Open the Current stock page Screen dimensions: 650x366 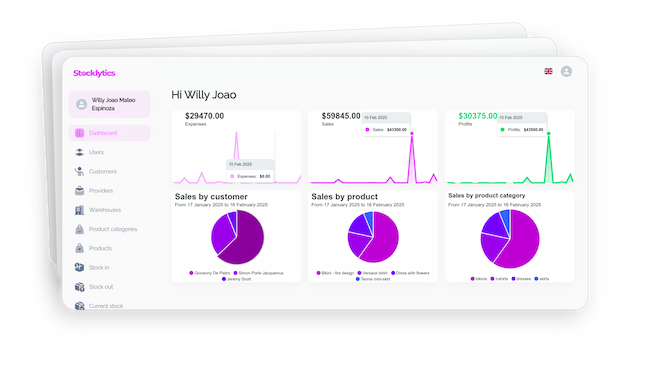106,306
